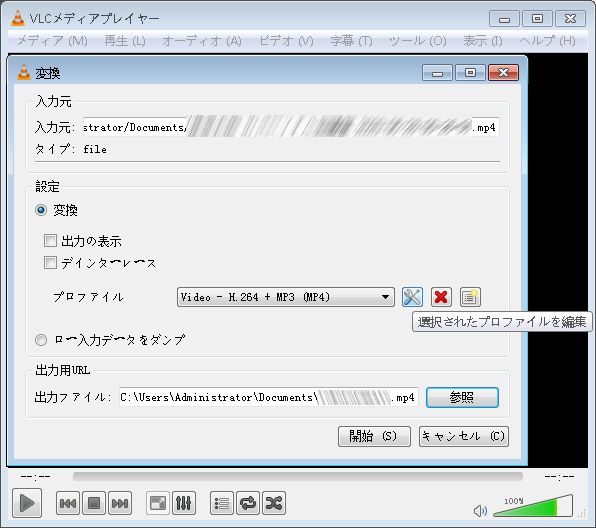Screen dimensions: 596x528
Task: Open extended settings equalizer icon
Action: [184, 503]
